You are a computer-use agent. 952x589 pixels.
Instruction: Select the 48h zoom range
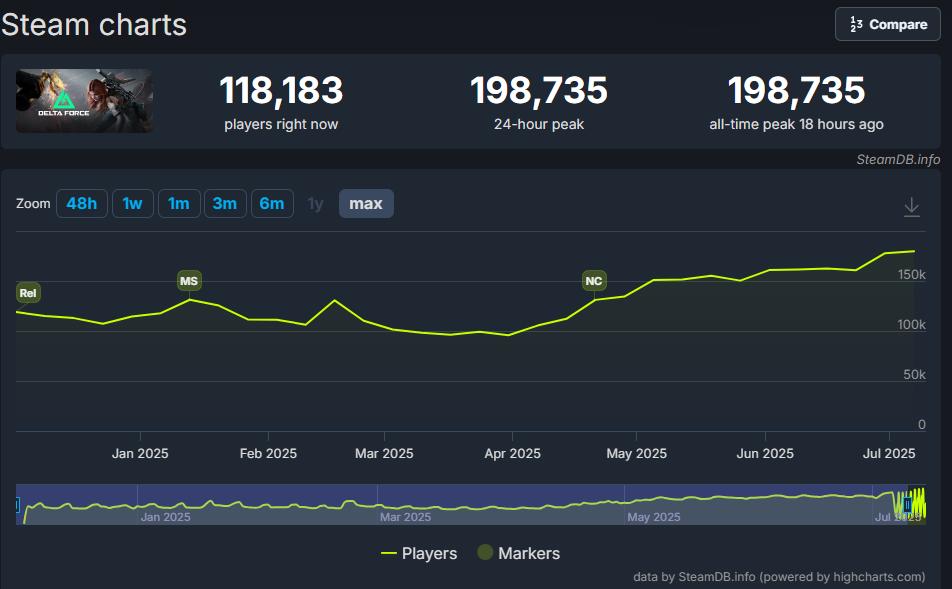tap(82, 203)
